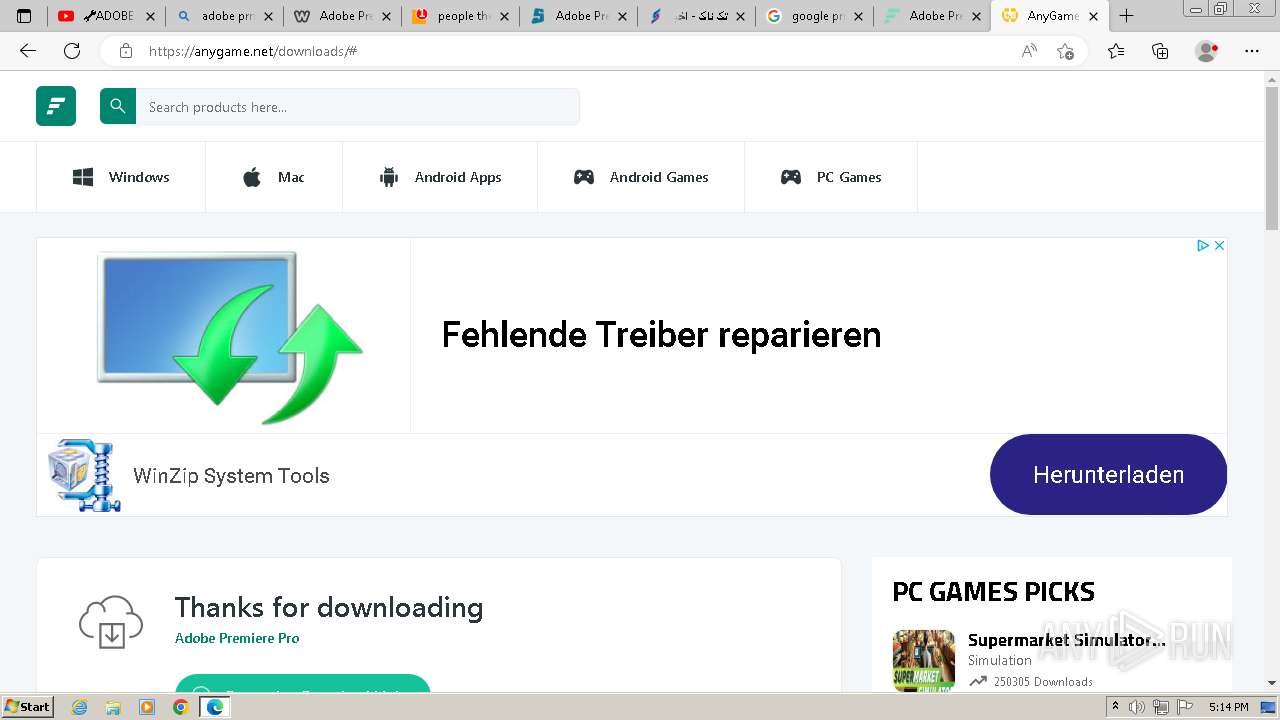Go back to the previous page
This screenshot has width=1280, height=720.
point(28,51)
